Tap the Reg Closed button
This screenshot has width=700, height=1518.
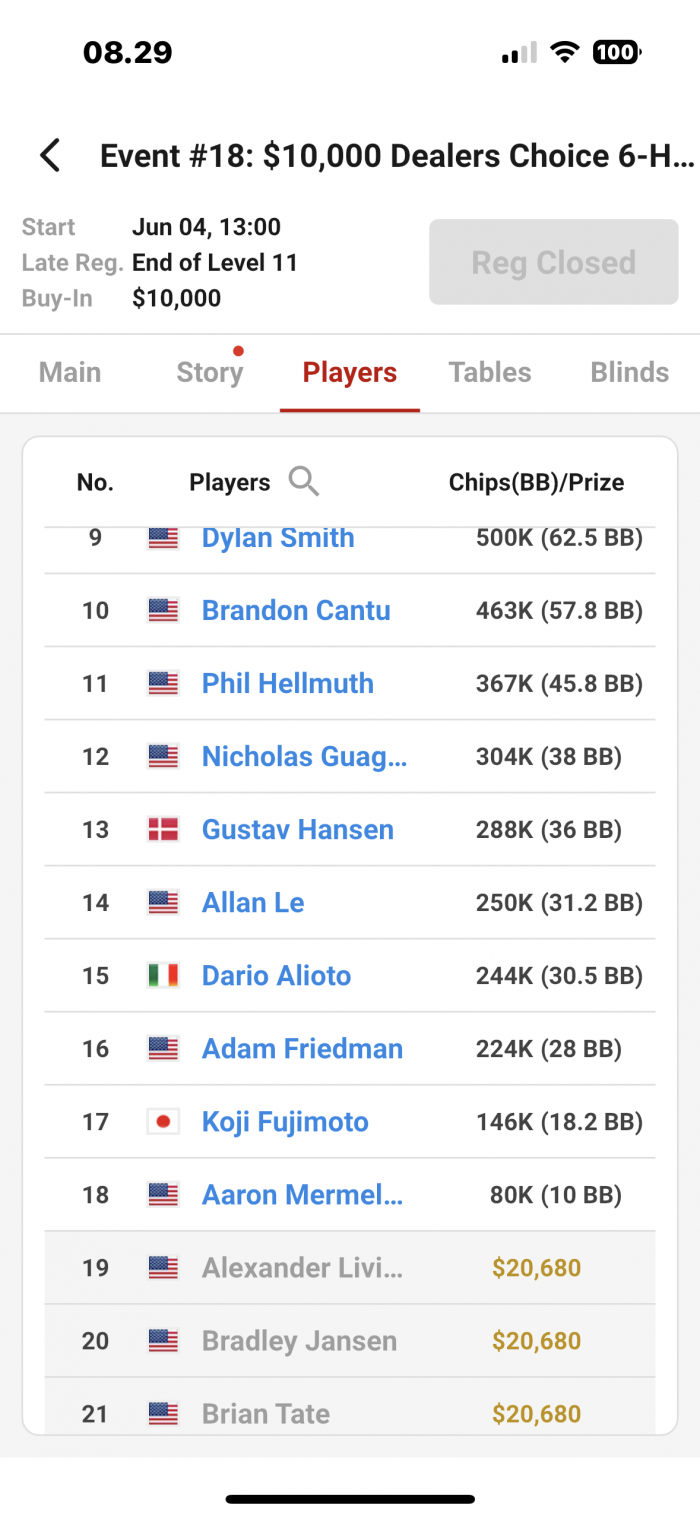[554, 262]
